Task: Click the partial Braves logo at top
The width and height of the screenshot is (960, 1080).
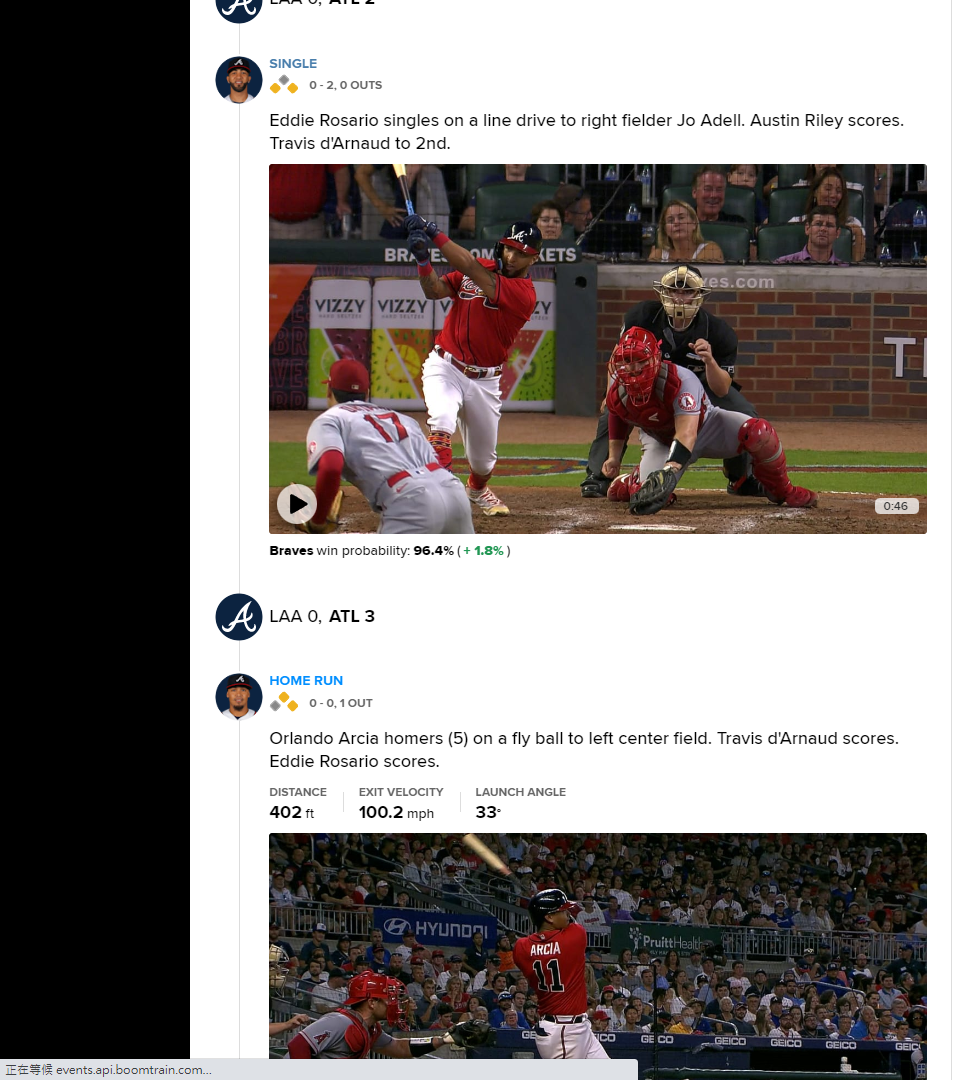Action: pyautogui.click(x=239, y=10)
